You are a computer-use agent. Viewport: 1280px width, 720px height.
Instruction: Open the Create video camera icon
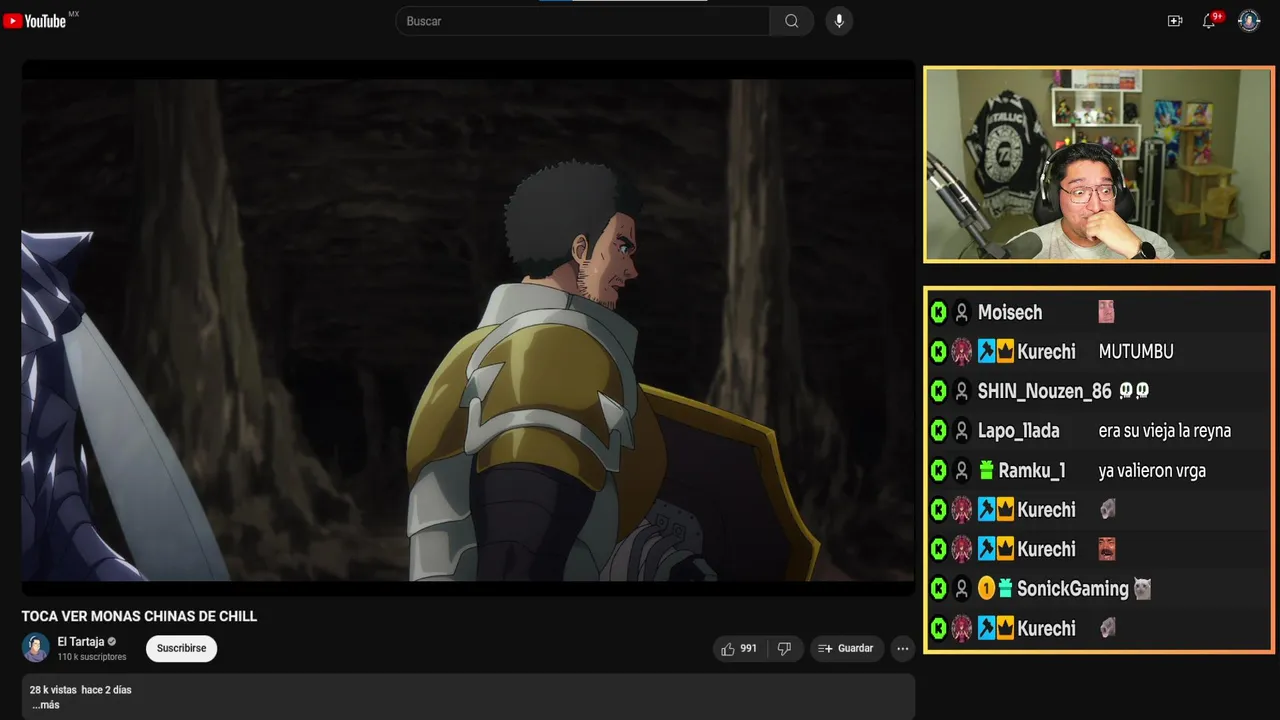click(1175, 21)
